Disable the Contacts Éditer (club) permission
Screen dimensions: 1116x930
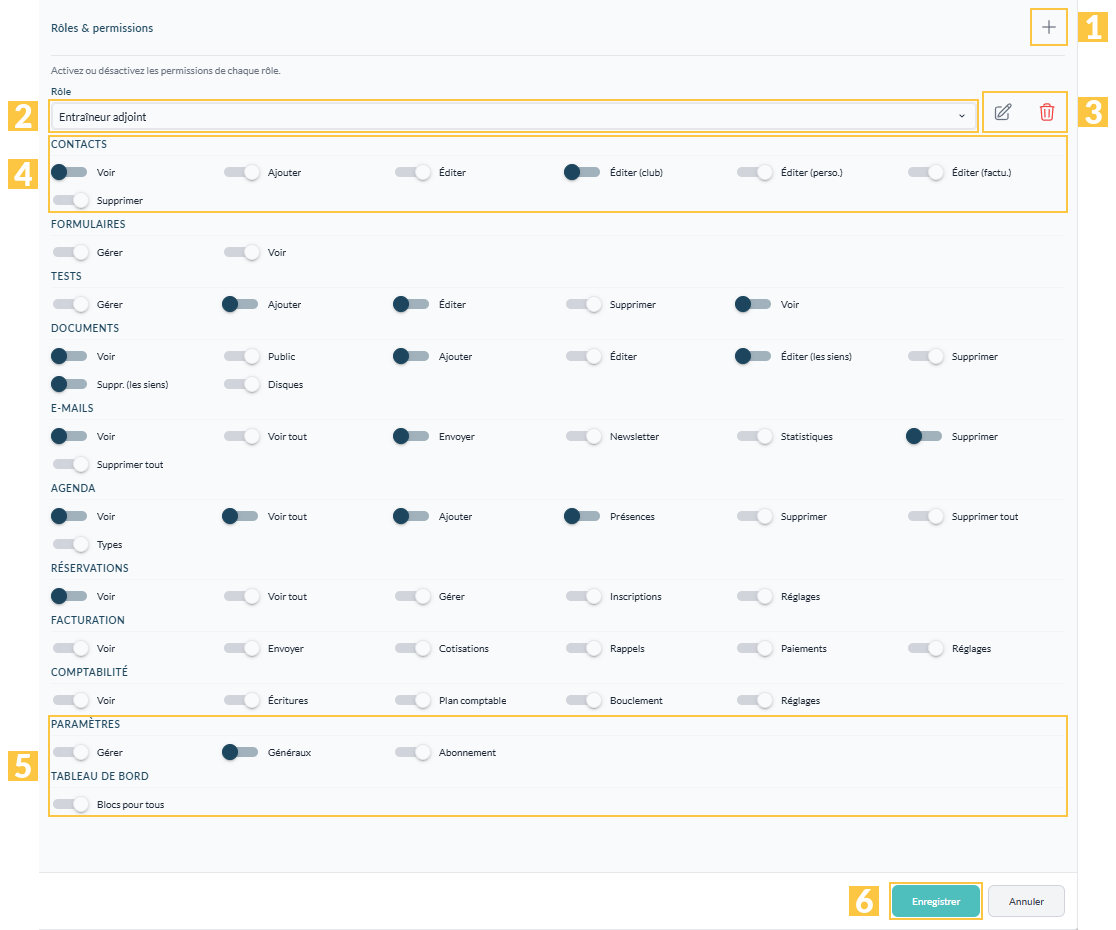582,172
